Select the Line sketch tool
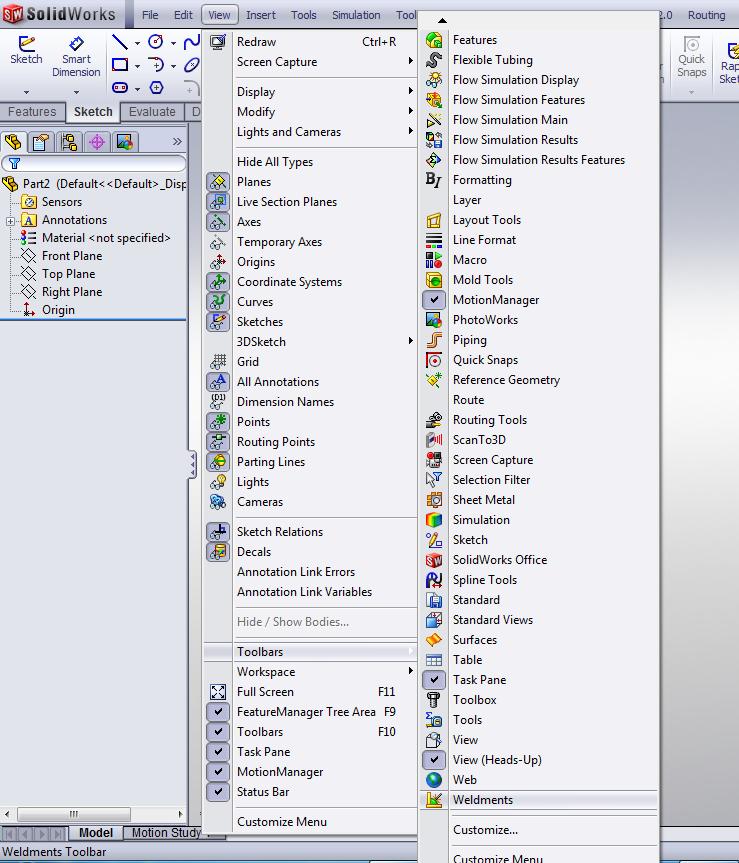The width and height of the screenshot is (739, 863). click(119, 42)
